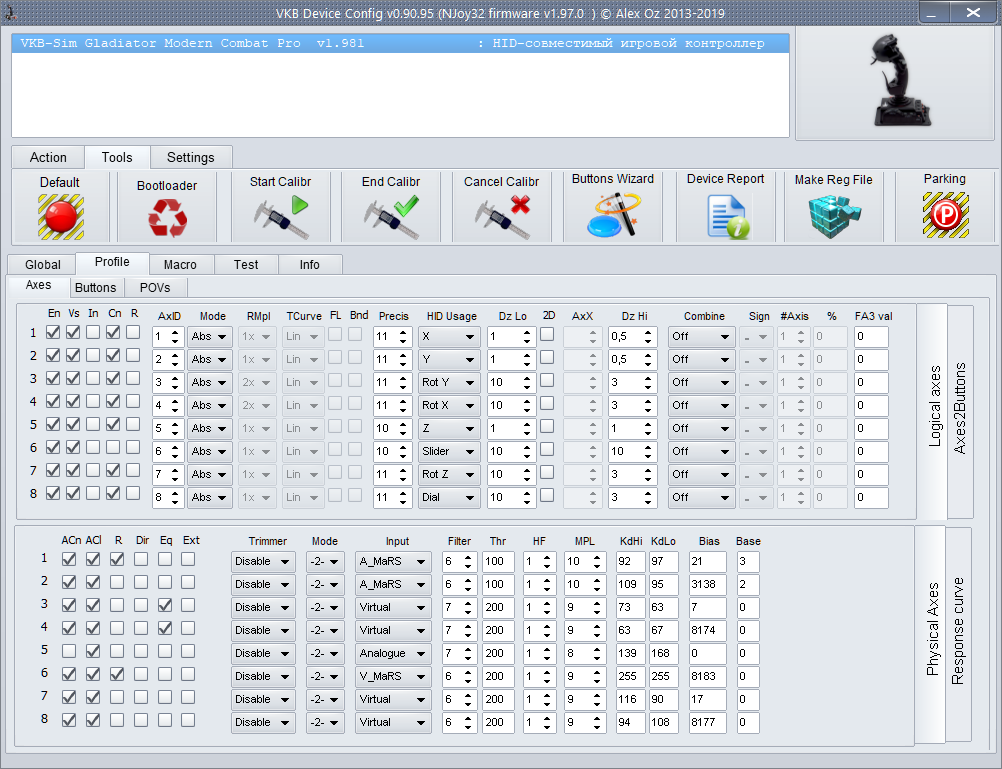Select VKB-Sim Gladiator device in list
This screenshot has width=1002, height=769.
pos(400,43)
